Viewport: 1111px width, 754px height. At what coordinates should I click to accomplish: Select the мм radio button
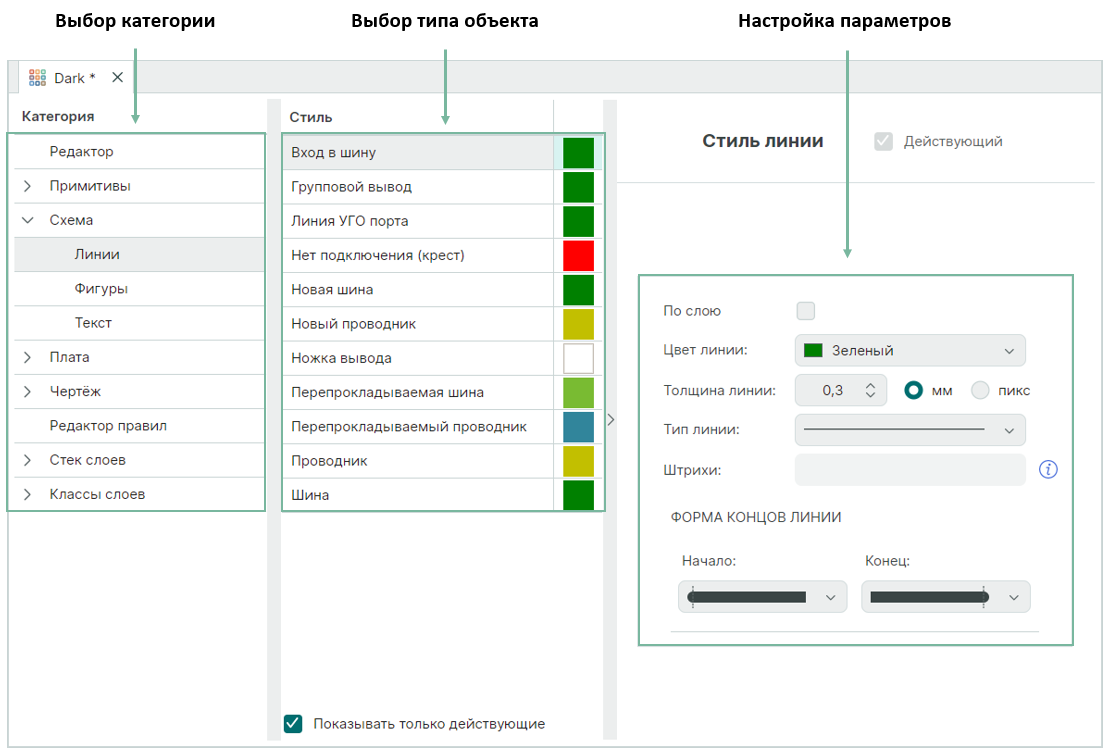point(913,390)
